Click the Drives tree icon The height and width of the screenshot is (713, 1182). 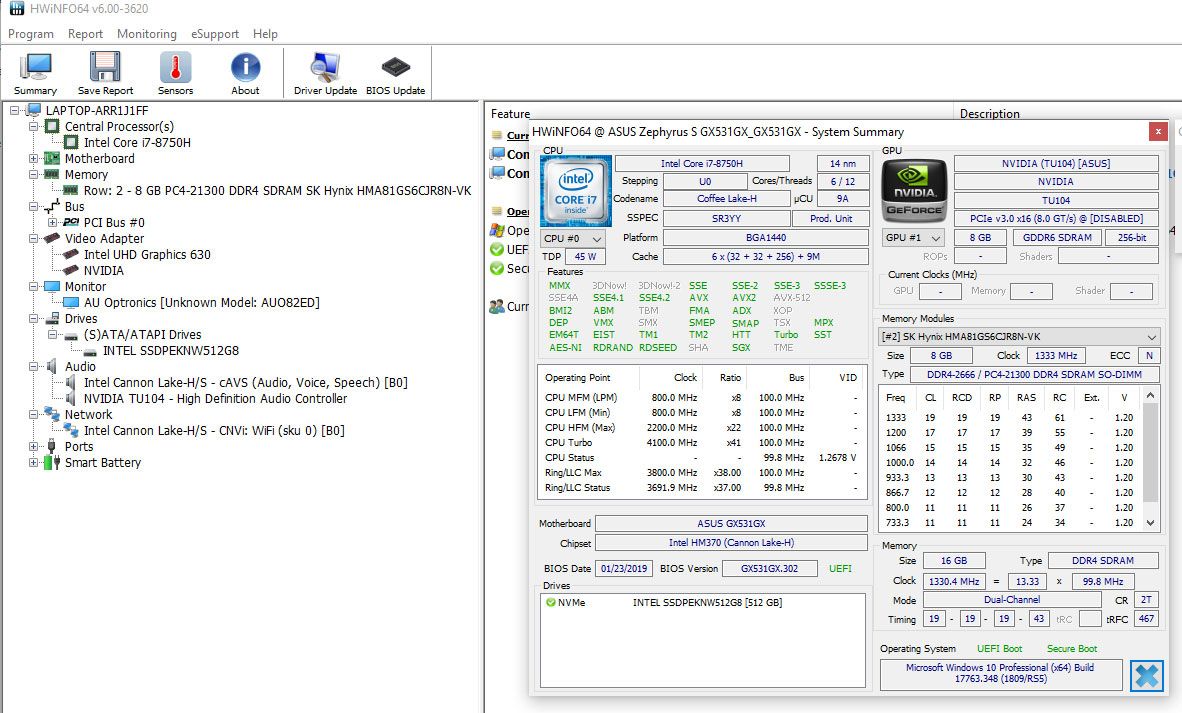[52, 318]
